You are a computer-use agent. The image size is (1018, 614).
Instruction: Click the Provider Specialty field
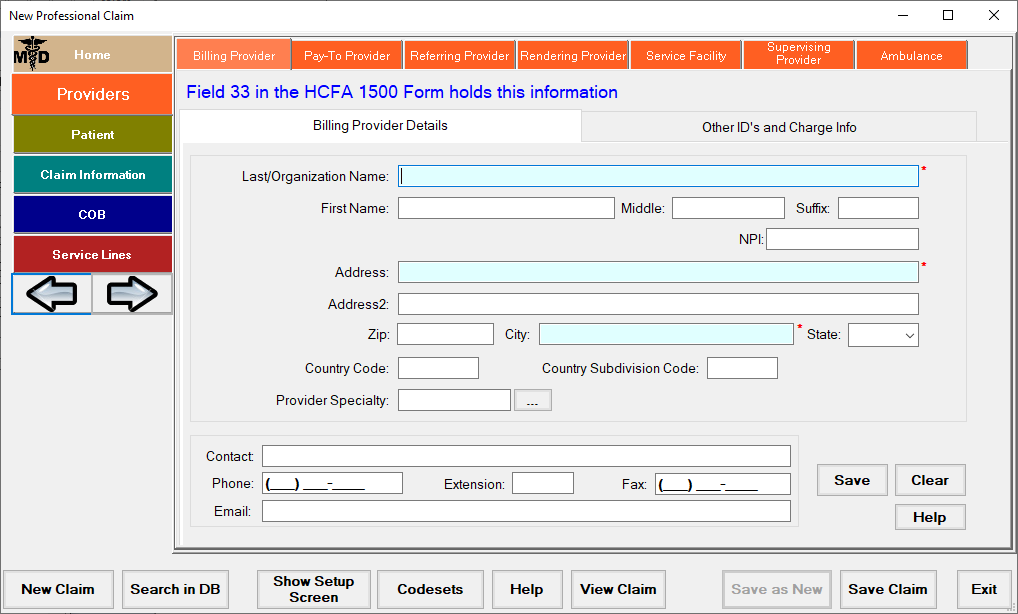[x=454, y=400]
